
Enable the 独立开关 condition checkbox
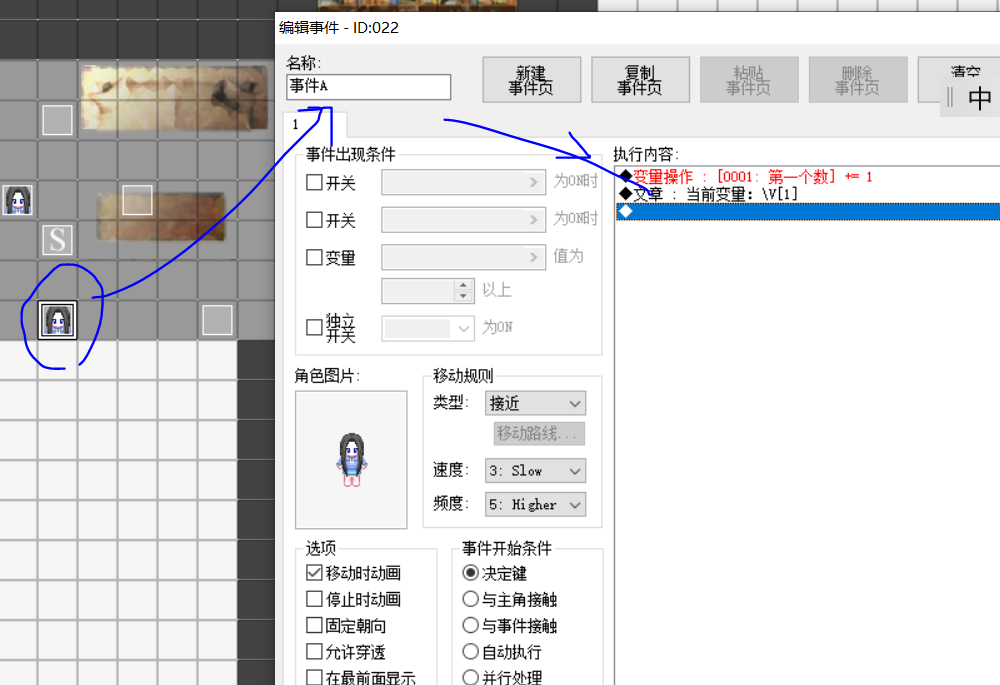[x=314, y=327]
